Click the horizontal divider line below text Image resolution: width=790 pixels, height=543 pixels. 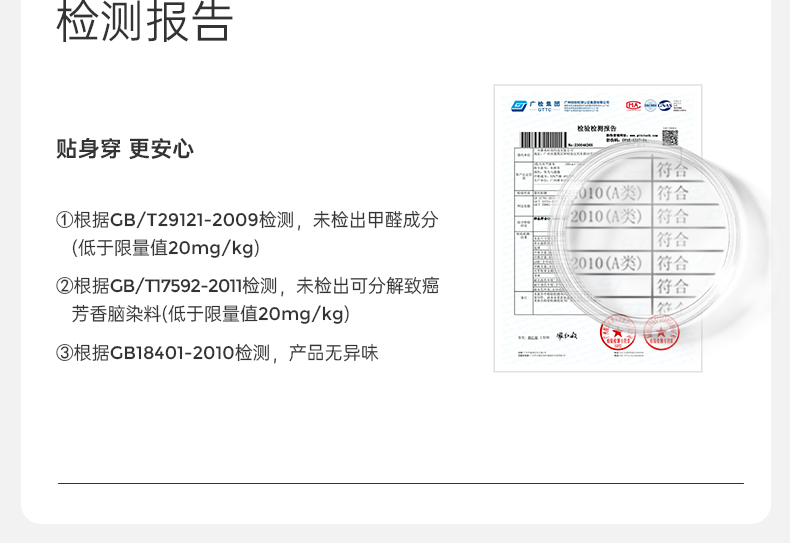click(400, 484)
